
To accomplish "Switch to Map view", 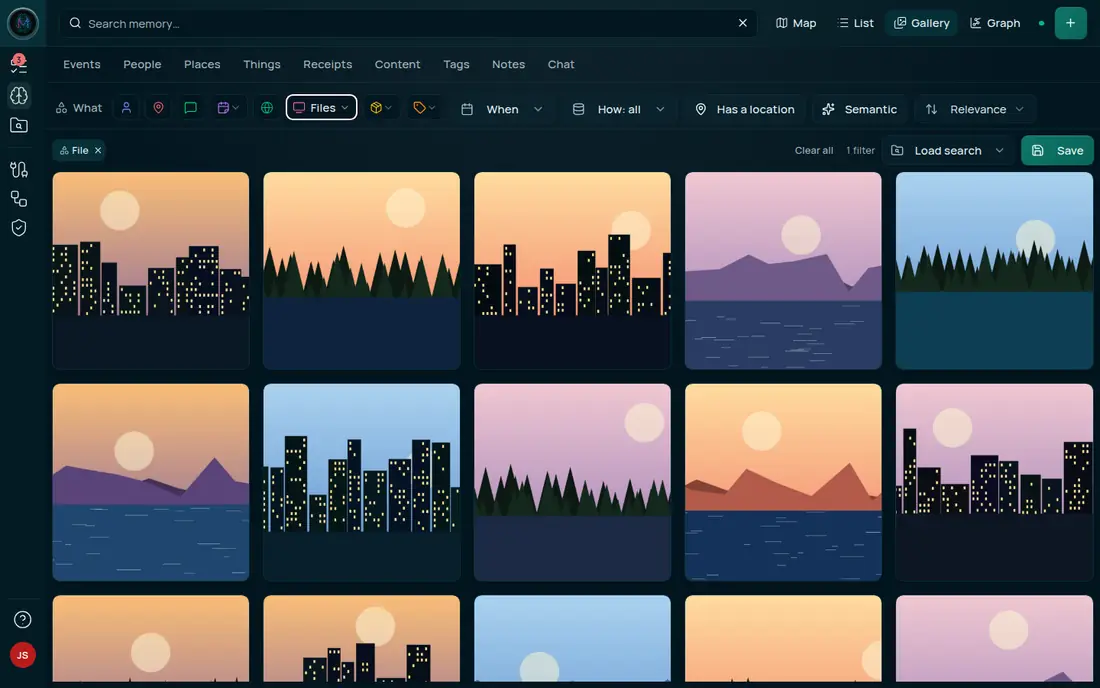I will [x=796, y=23].
